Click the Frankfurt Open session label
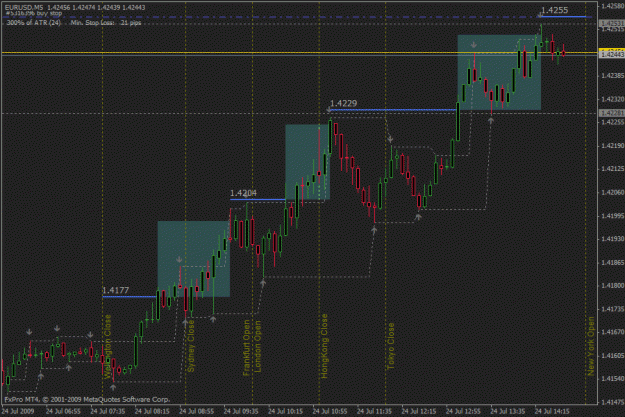625x417 pixels. click(246, 347)
